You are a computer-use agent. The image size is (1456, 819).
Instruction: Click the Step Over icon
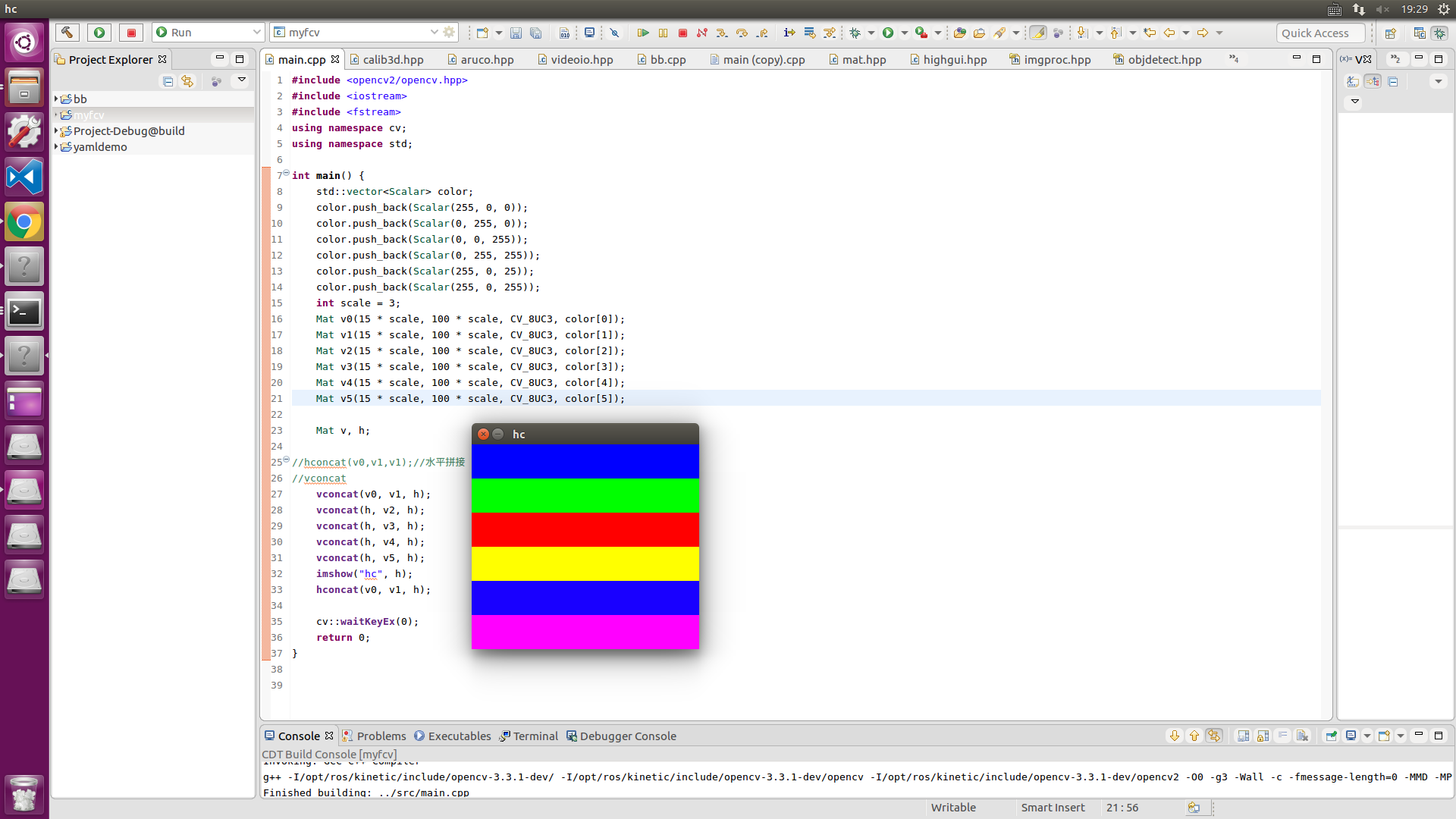(x=742, y=33)
